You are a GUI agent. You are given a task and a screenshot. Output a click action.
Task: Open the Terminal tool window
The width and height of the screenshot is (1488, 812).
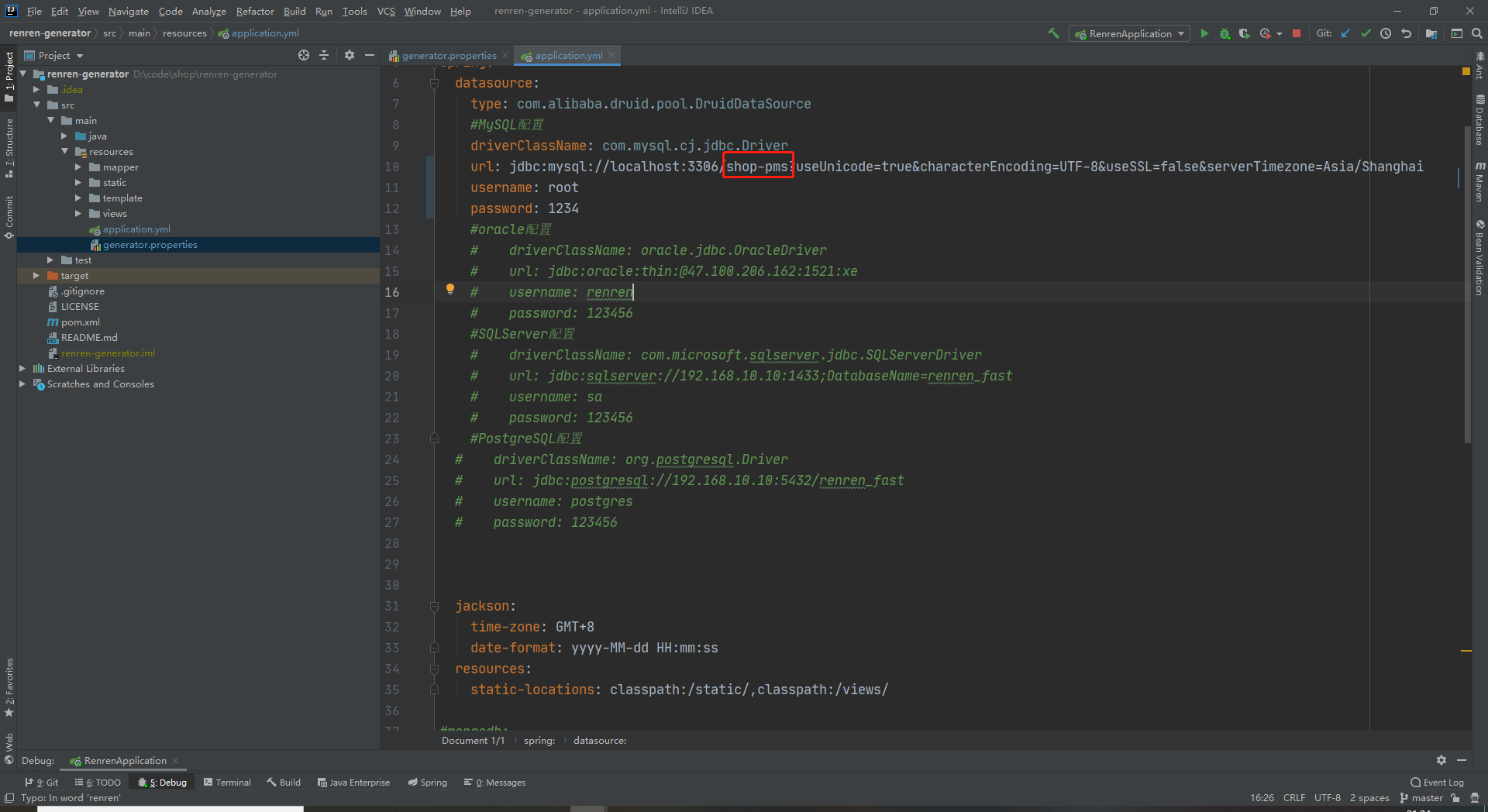[x=227, y=783]
